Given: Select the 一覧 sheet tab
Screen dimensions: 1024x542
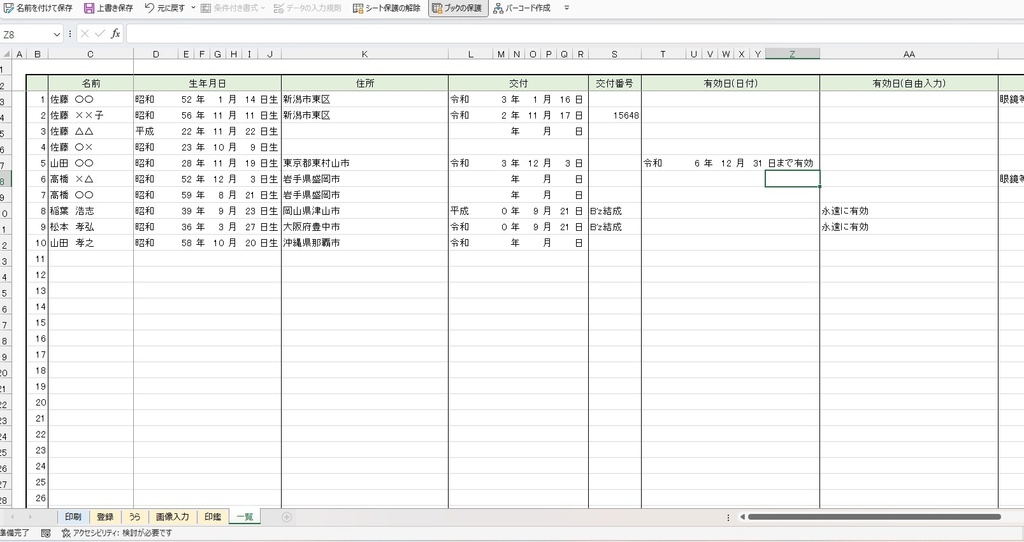Looking at the screenshot, I should point(245,517).
